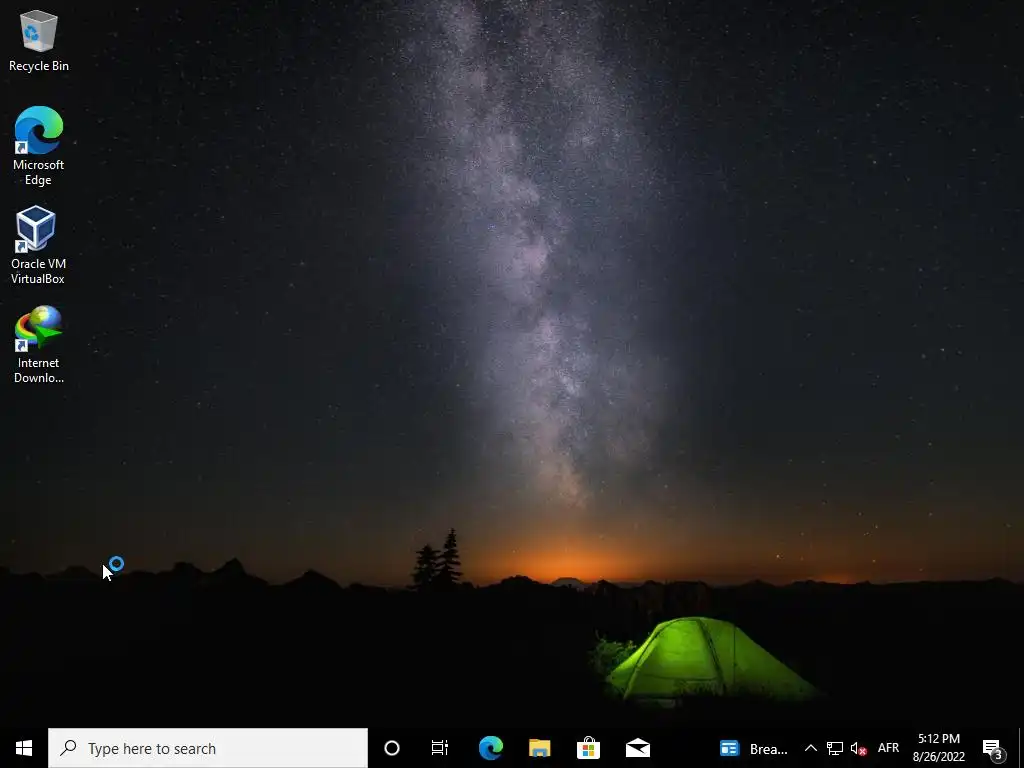Screen dimensions: 1024x768
Task: Open Action Center notifications icon
Action: (x=993, y=748)
